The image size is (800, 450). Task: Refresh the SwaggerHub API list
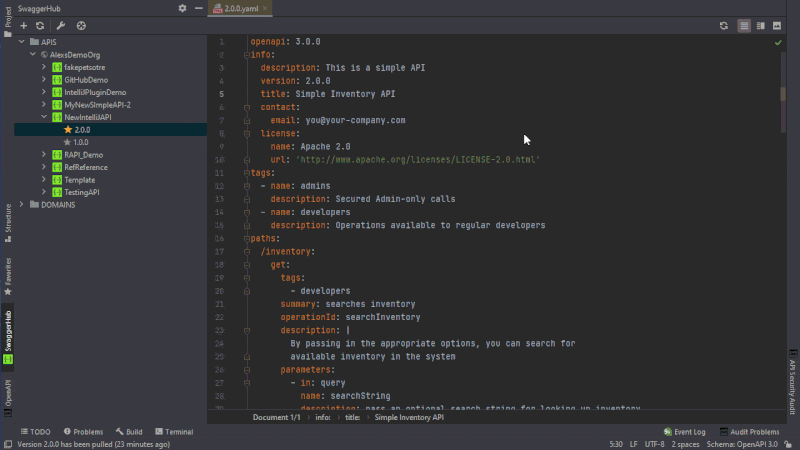40,26
